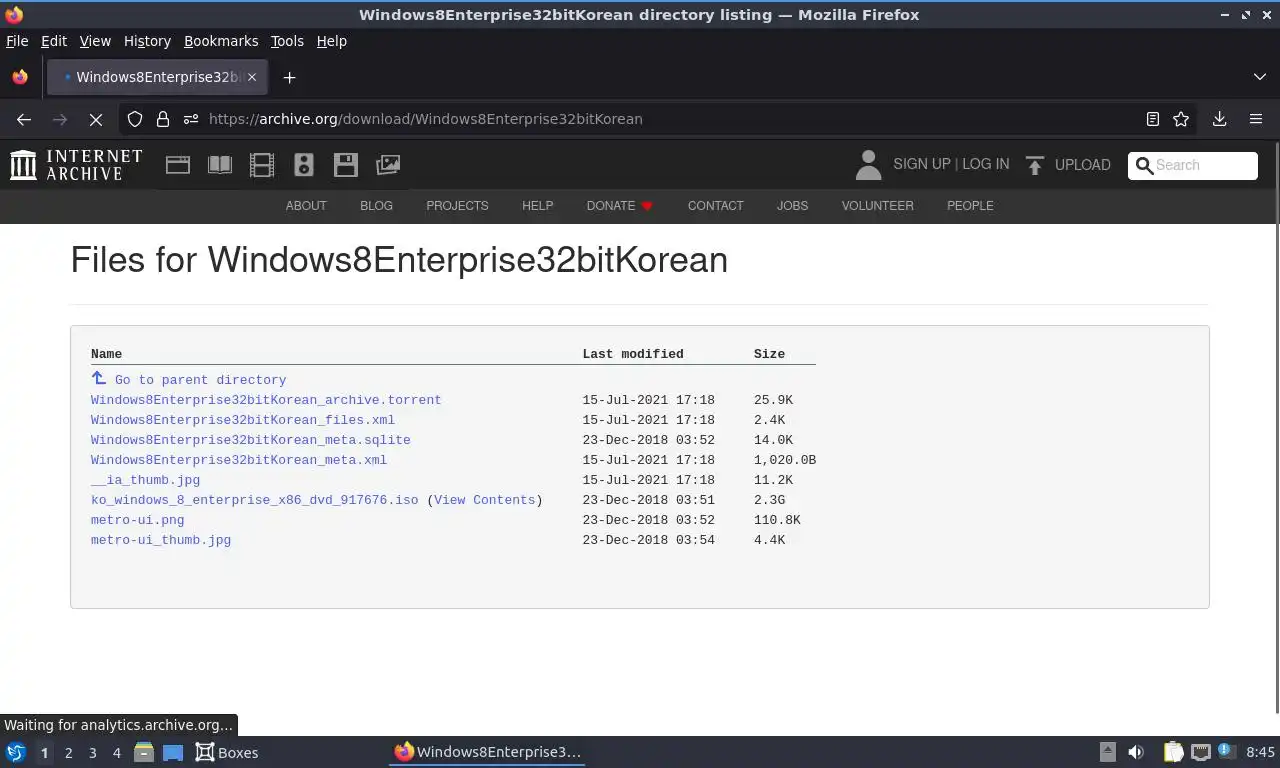Open the desktop start menu icon

click(x=15, y=752)
